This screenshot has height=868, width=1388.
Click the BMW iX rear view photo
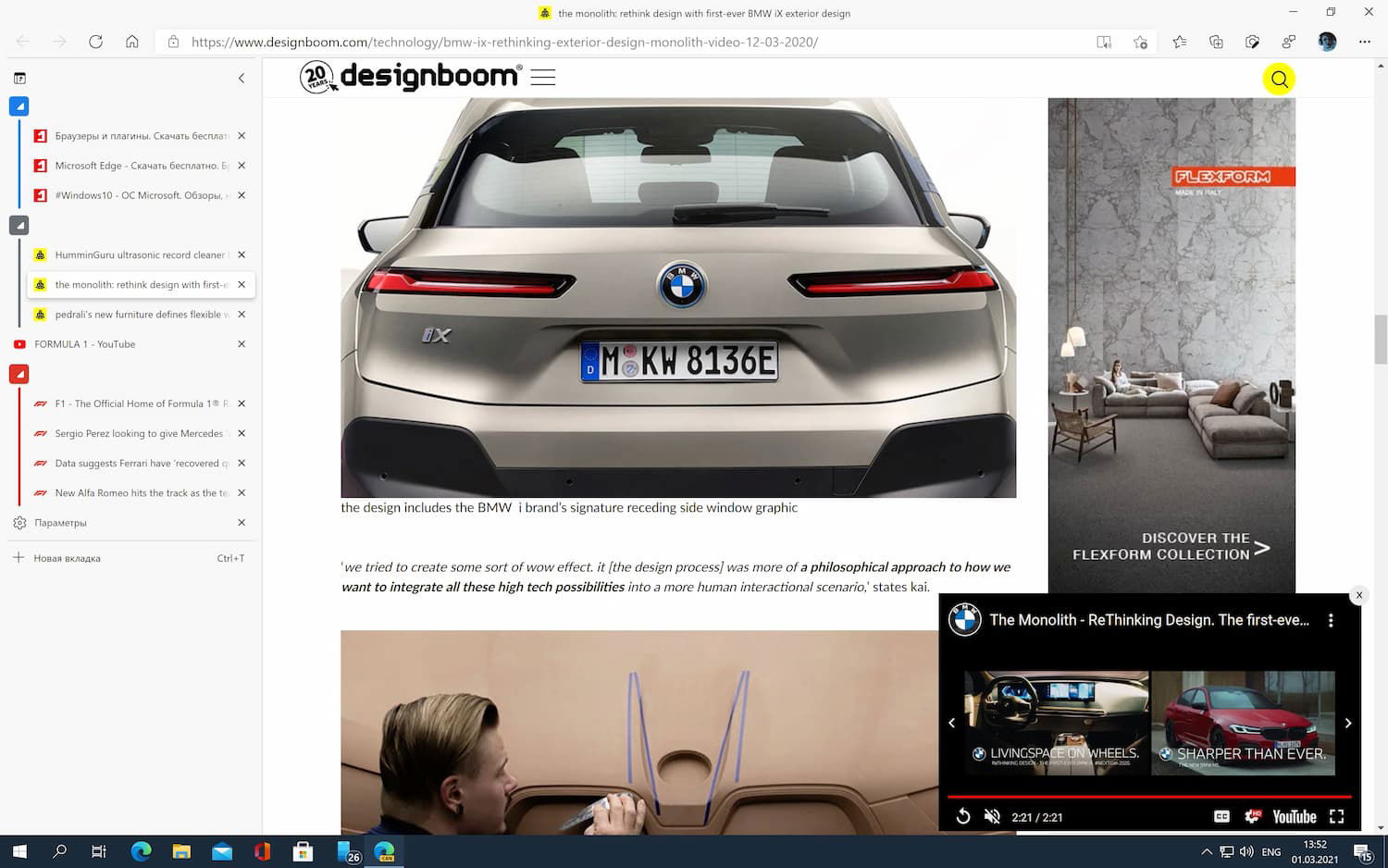click(x=678, y=298)
